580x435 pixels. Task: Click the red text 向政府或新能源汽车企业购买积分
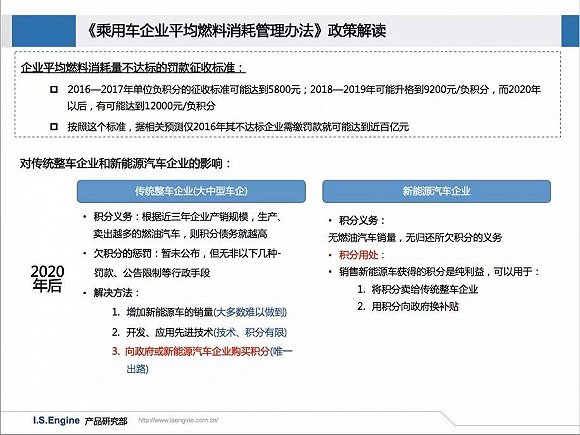(x=197, y=351)
